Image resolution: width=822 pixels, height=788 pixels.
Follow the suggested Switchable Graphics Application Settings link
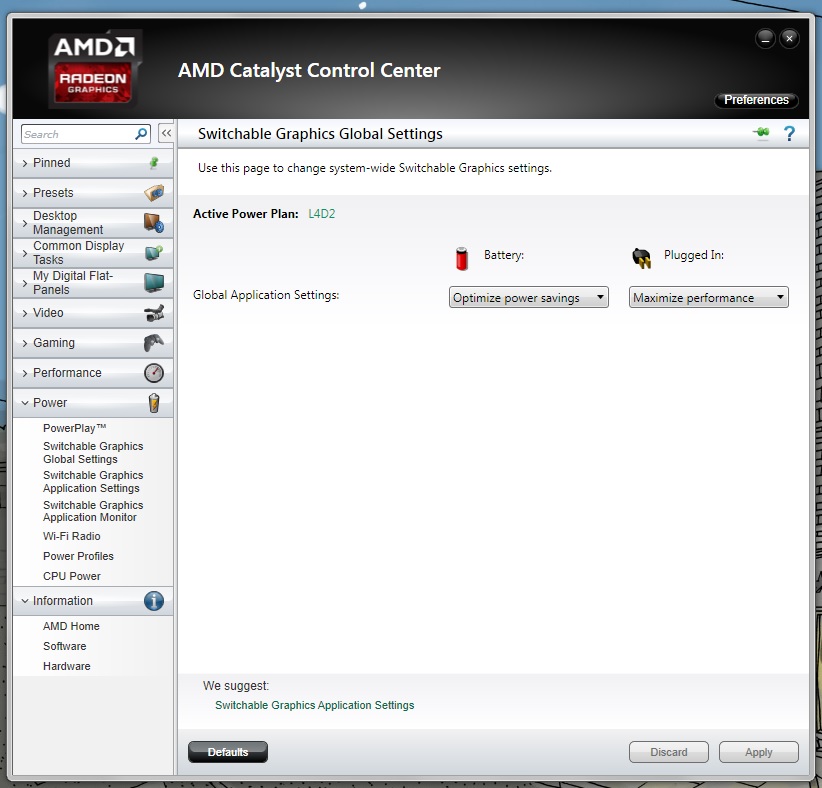[x=315, y=705]
